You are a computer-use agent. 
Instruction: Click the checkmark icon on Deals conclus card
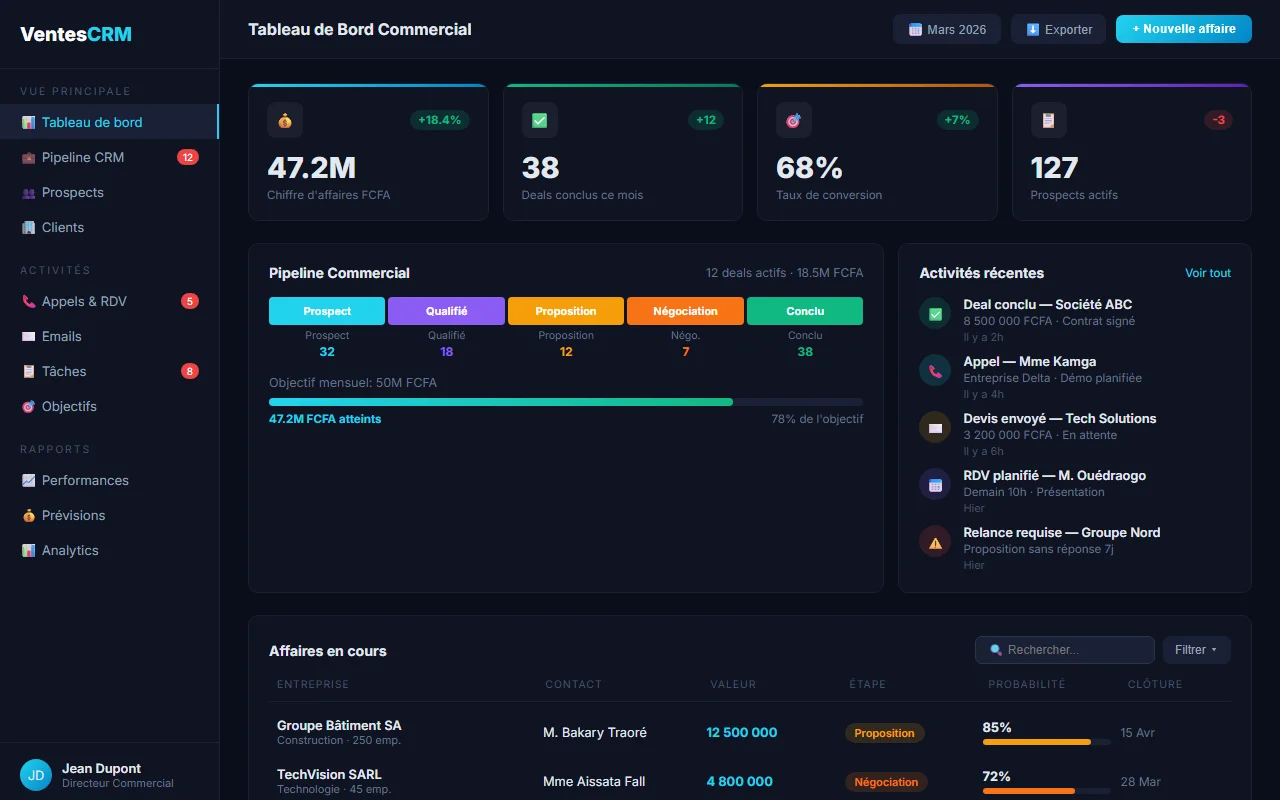point(540,120)
